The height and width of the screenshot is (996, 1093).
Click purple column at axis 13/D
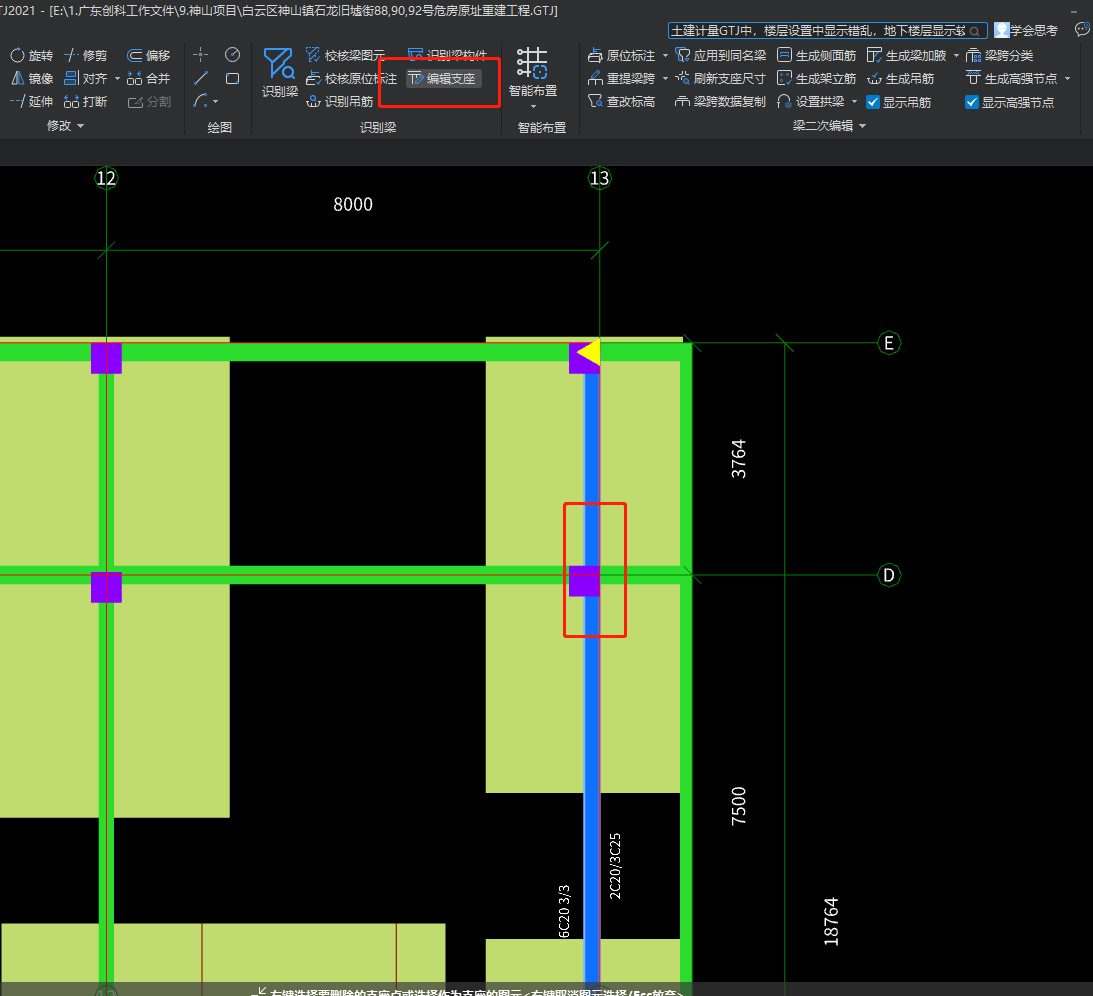[x=584, y=581]
